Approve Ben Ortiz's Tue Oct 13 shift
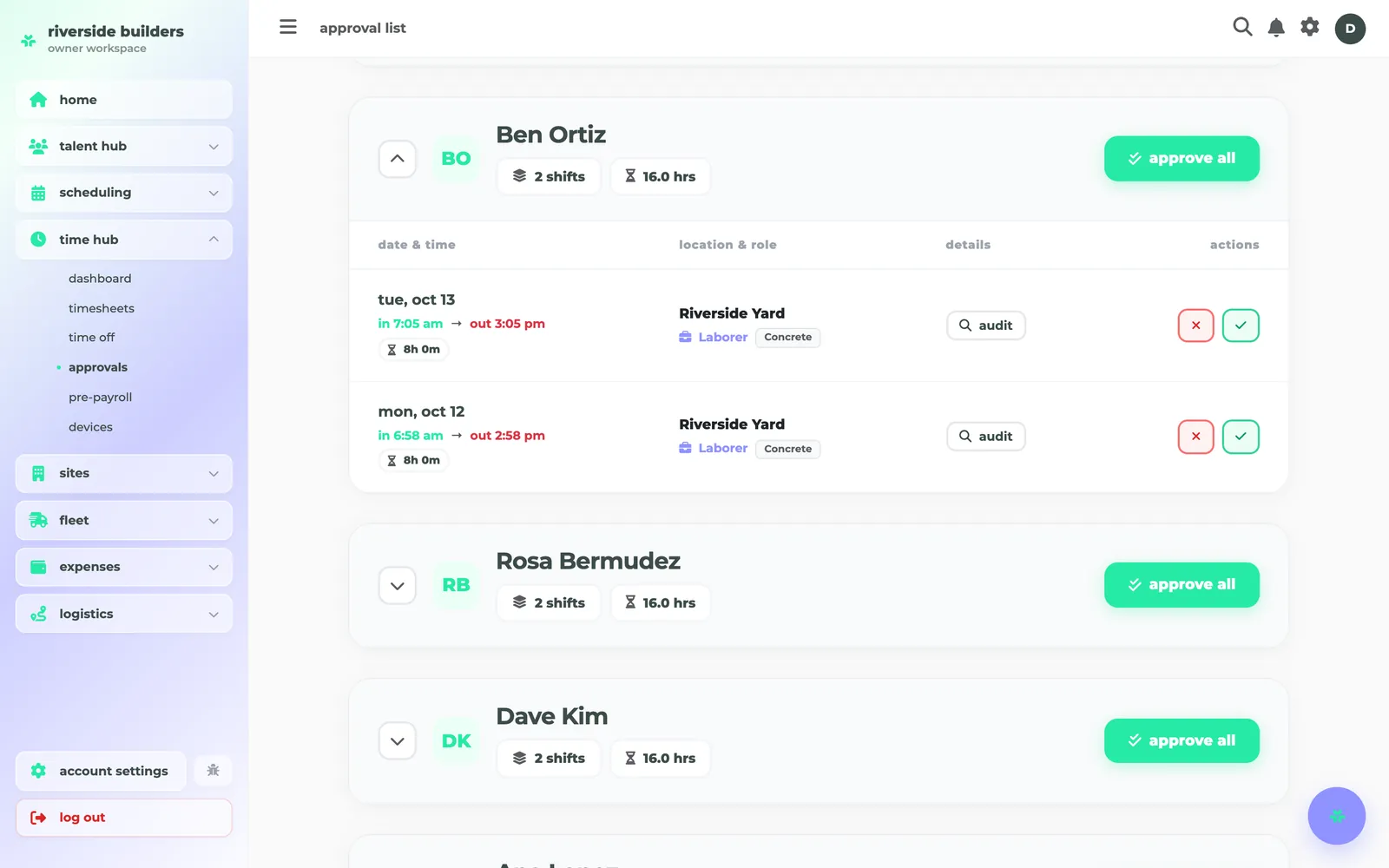This screenshot has width=1389, height=868. pyautogui.click(x=1241, y=325)
